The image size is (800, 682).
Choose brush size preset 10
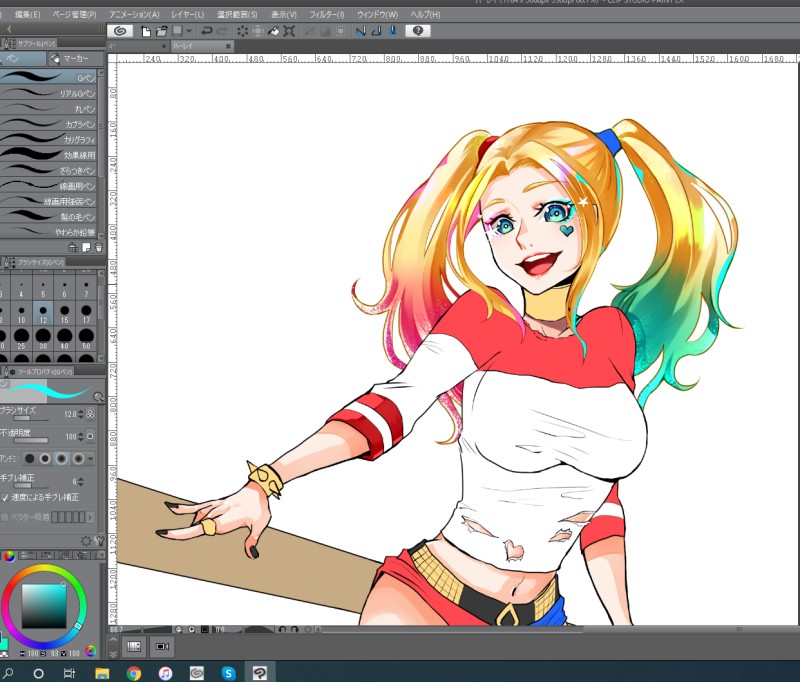pos(21,313)
